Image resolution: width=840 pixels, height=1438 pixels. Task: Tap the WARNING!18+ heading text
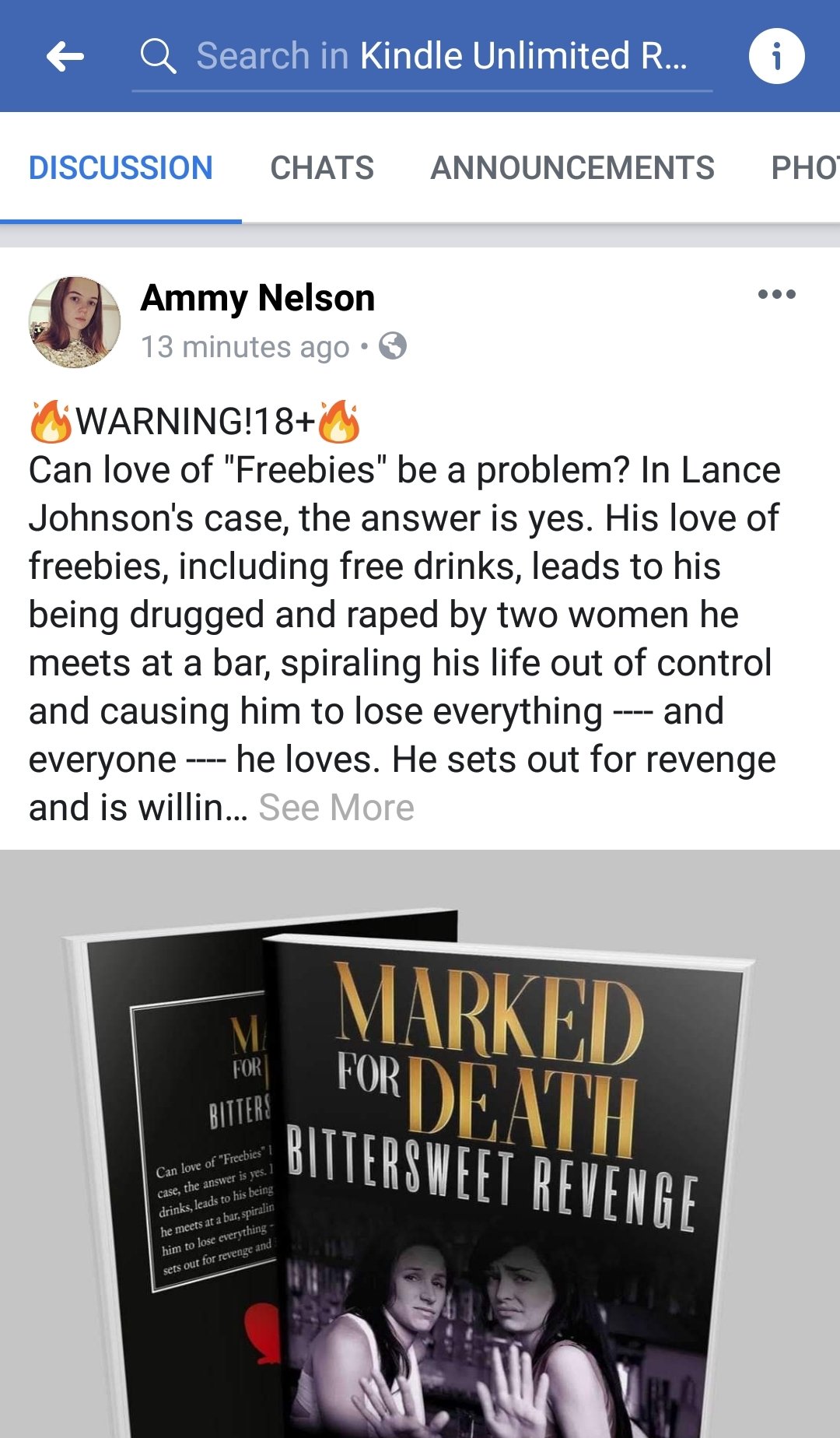(x=194, y=422)
